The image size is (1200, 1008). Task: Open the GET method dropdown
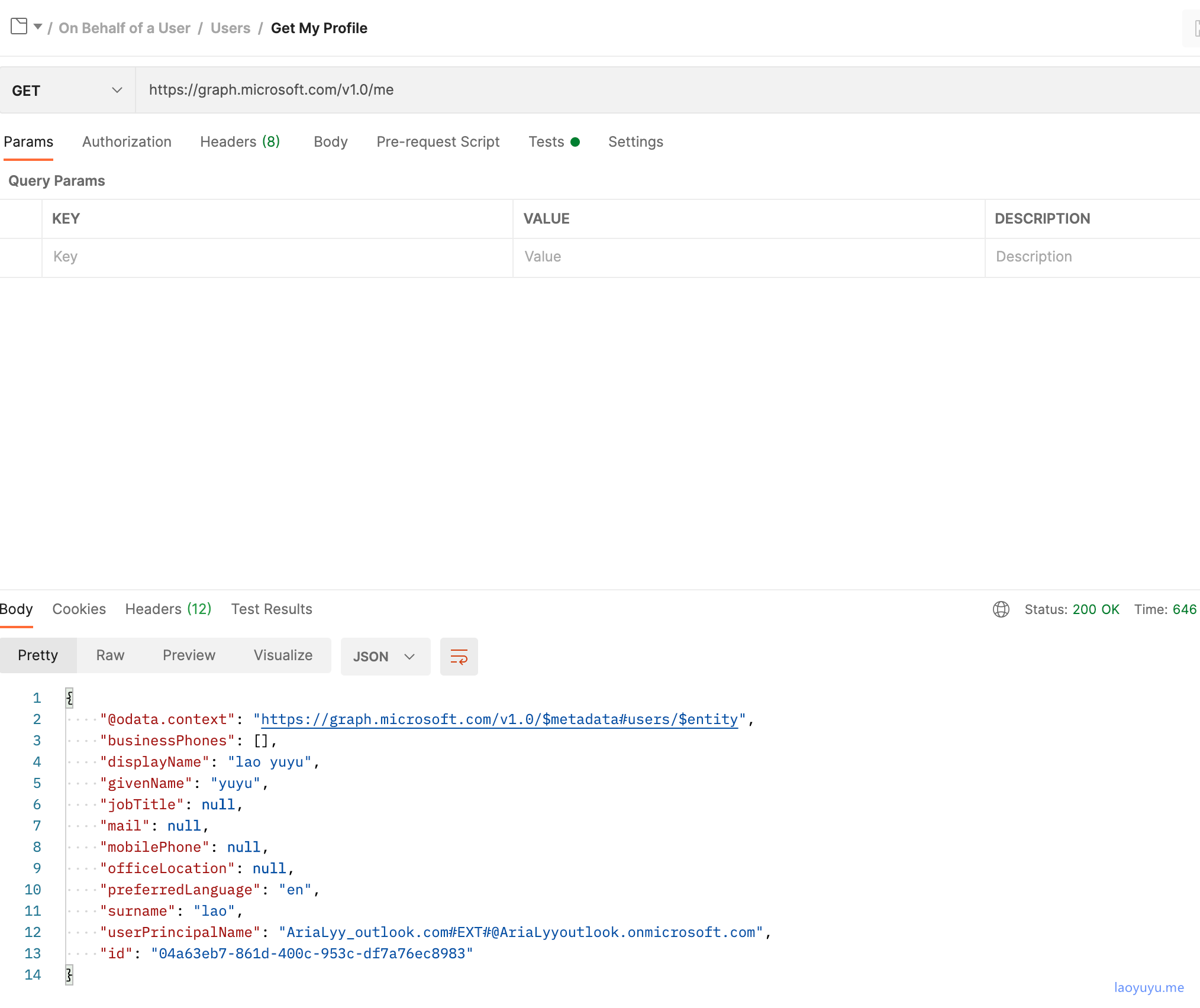tap(67, 91)
